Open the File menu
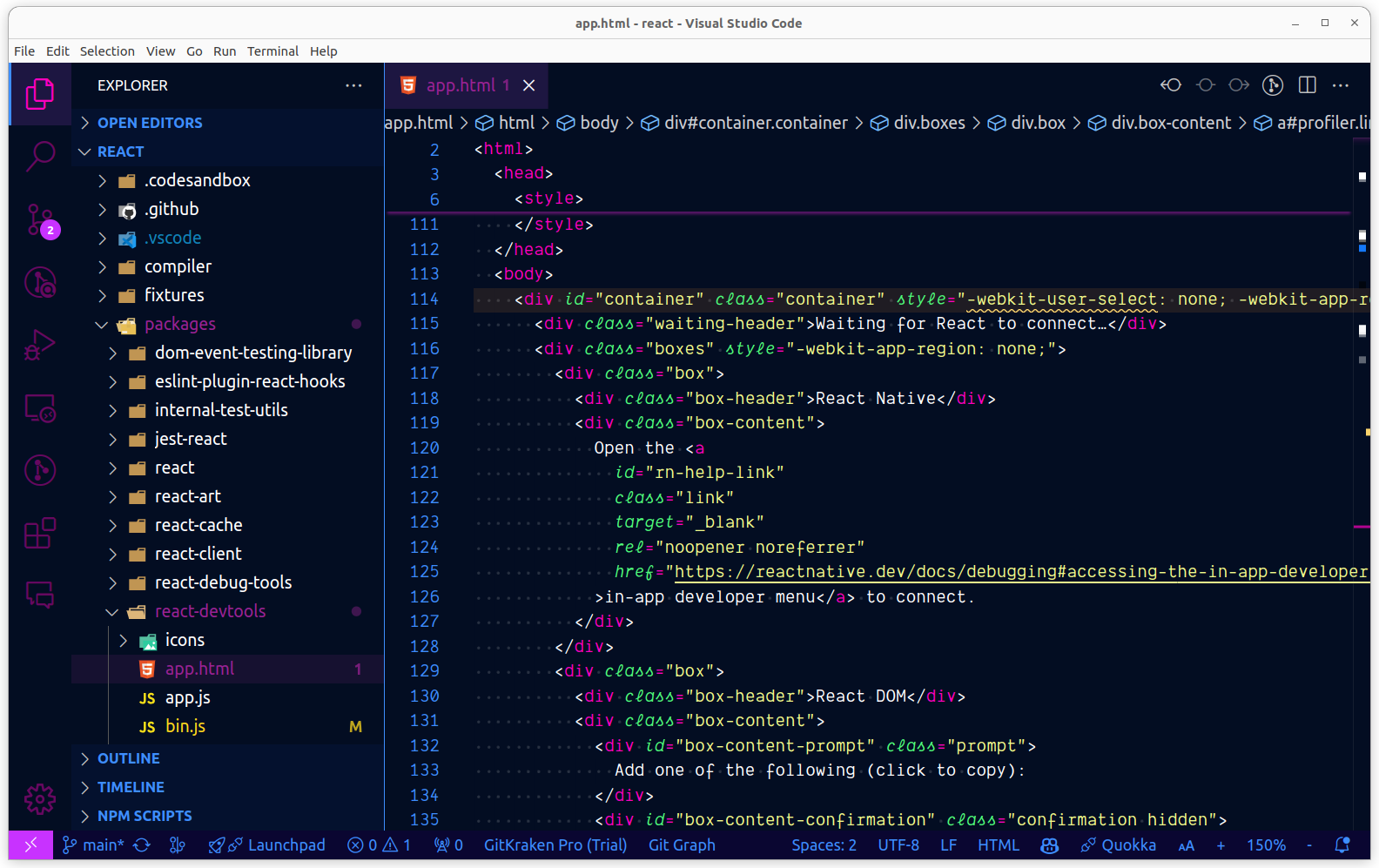The width and height of the screenshot is (1379, 868). tap(24, 51)
